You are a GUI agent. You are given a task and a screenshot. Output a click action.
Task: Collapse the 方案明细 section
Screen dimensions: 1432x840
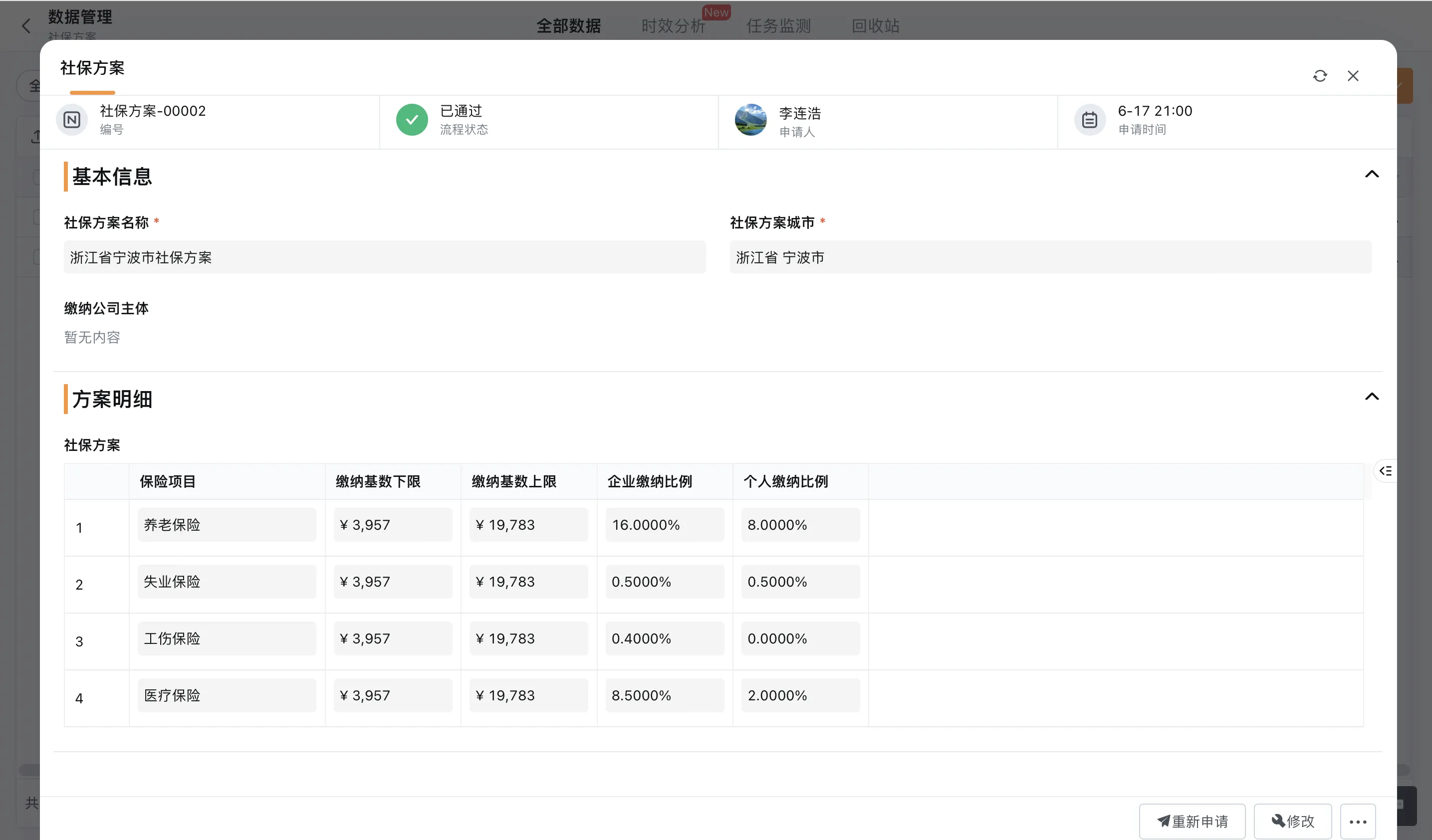1372,396
